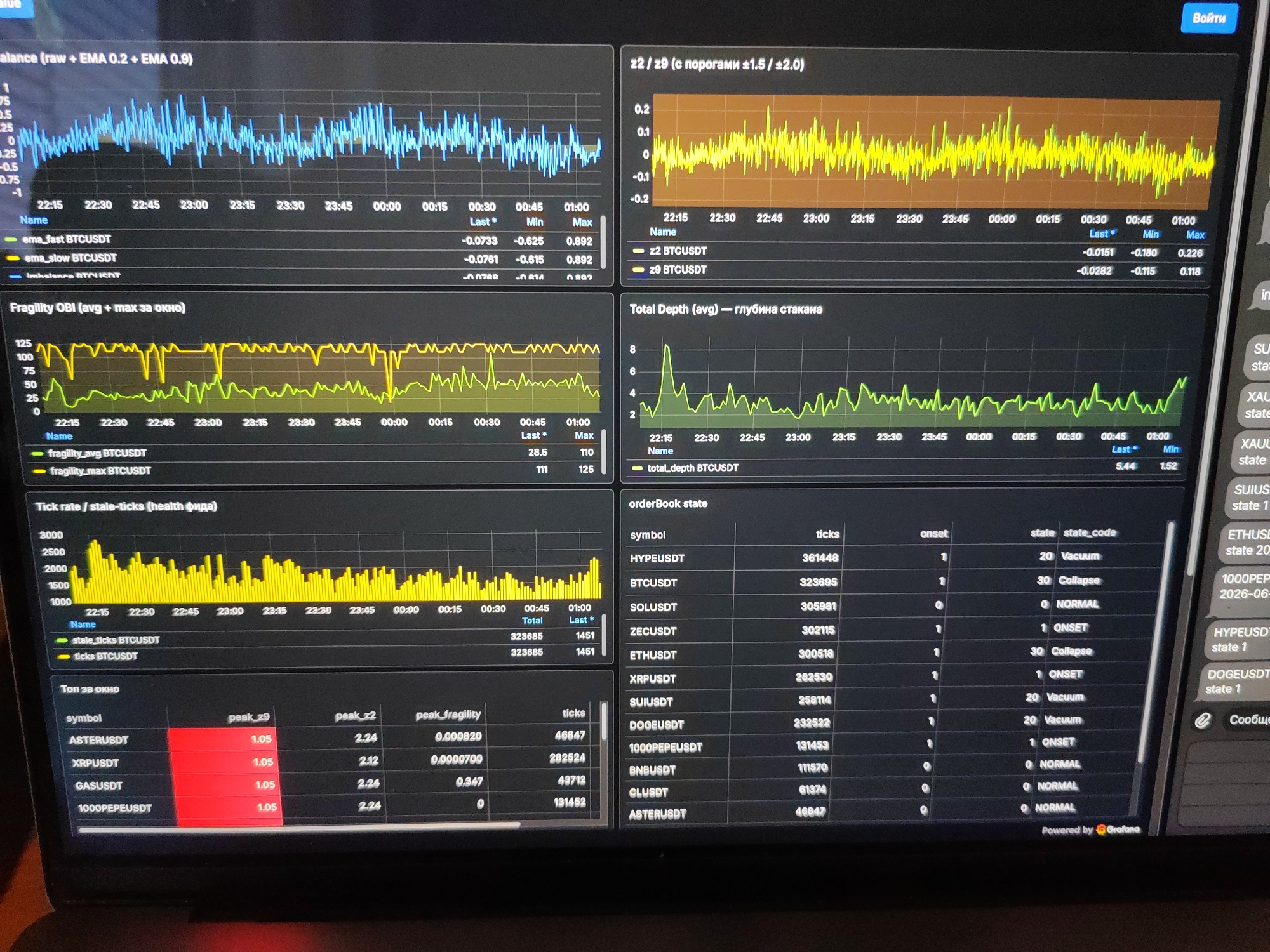1270x952 pixels.
Task: Sort imbalance legend by Min column
Action: pos(535,222)
